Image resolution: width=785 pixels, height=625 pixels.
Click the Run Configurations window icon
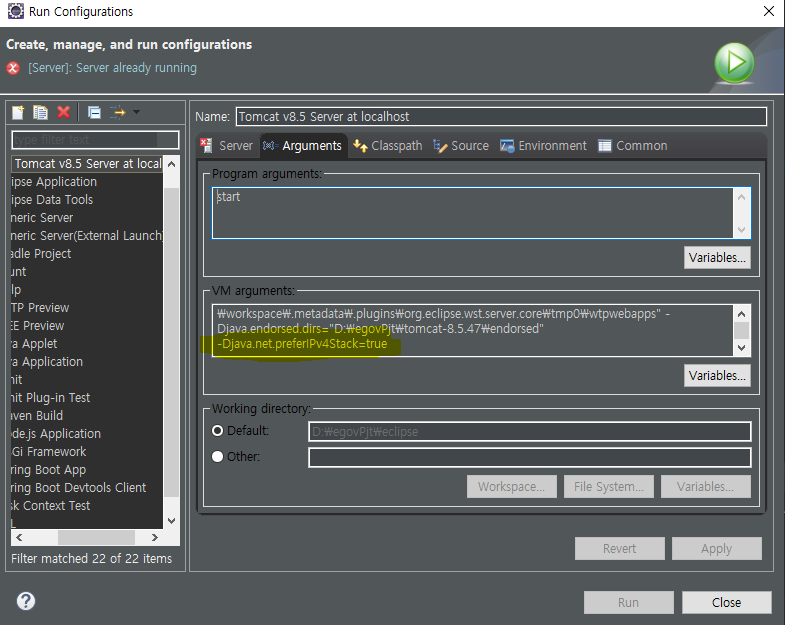click(15, 11)
